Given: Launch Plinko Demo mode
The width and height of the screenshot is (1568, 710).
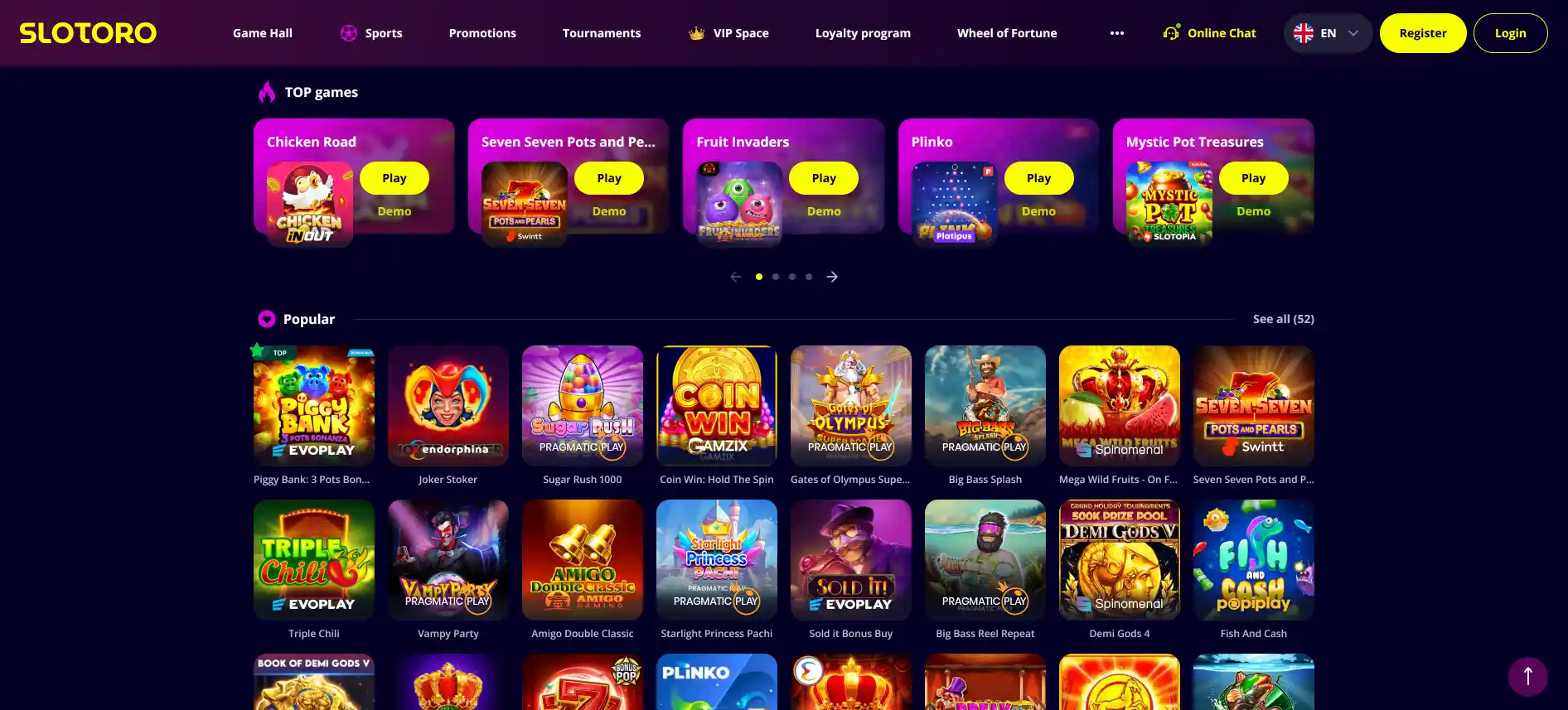Looking at the screenshot, I should point(1038,211).
